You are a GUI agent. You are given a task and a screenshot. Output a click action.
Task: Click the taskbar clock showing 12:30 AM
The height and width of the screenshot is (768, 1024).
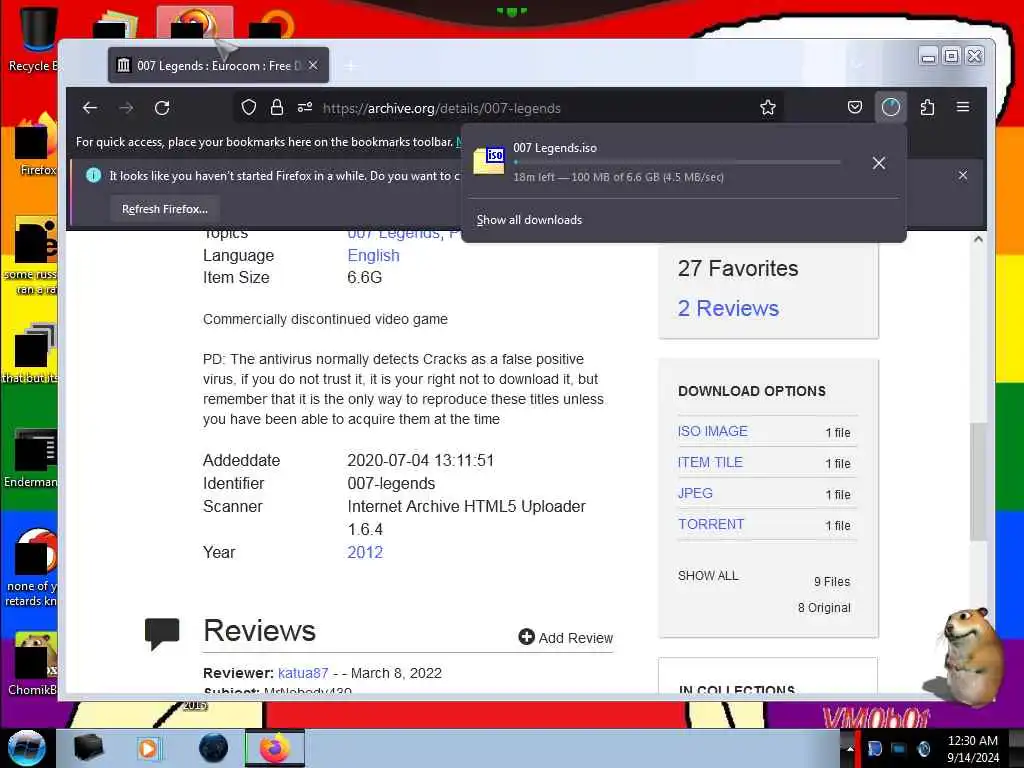972,741
